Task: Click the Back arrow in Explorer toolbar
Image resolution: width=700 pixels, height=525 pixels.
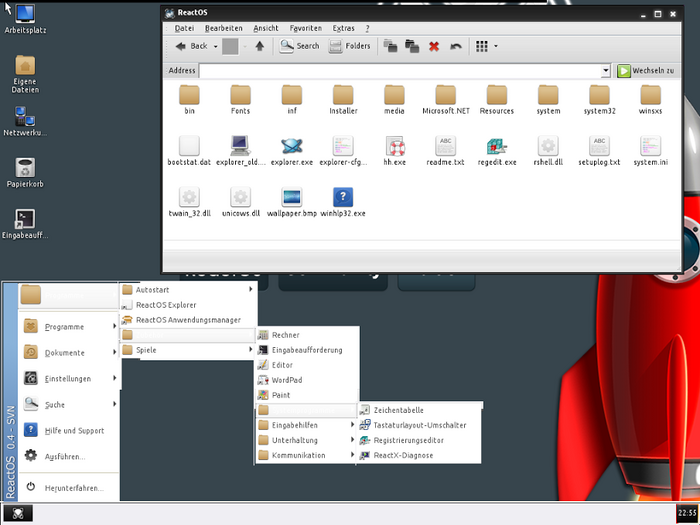Action: click(182, 46)
